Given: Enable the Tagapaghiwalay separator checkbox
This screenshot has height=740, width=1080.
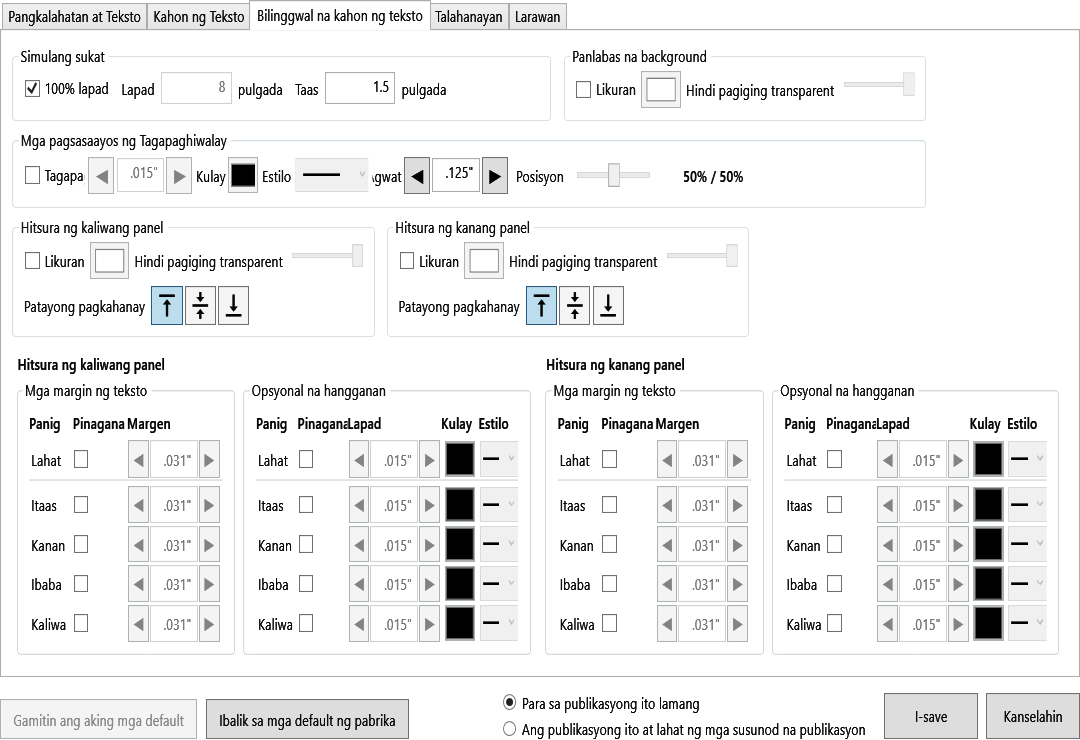Looking at the screenshot, I should [32, 175].
